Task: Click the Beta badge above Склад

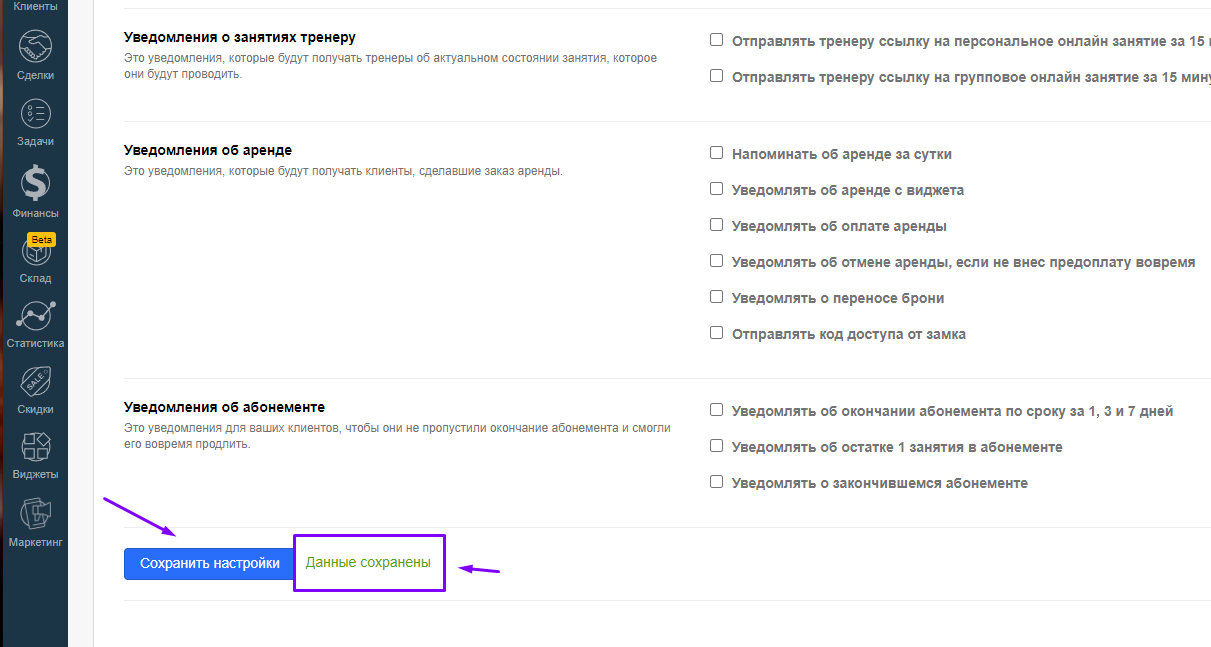Action: click(x=41, y=240)
